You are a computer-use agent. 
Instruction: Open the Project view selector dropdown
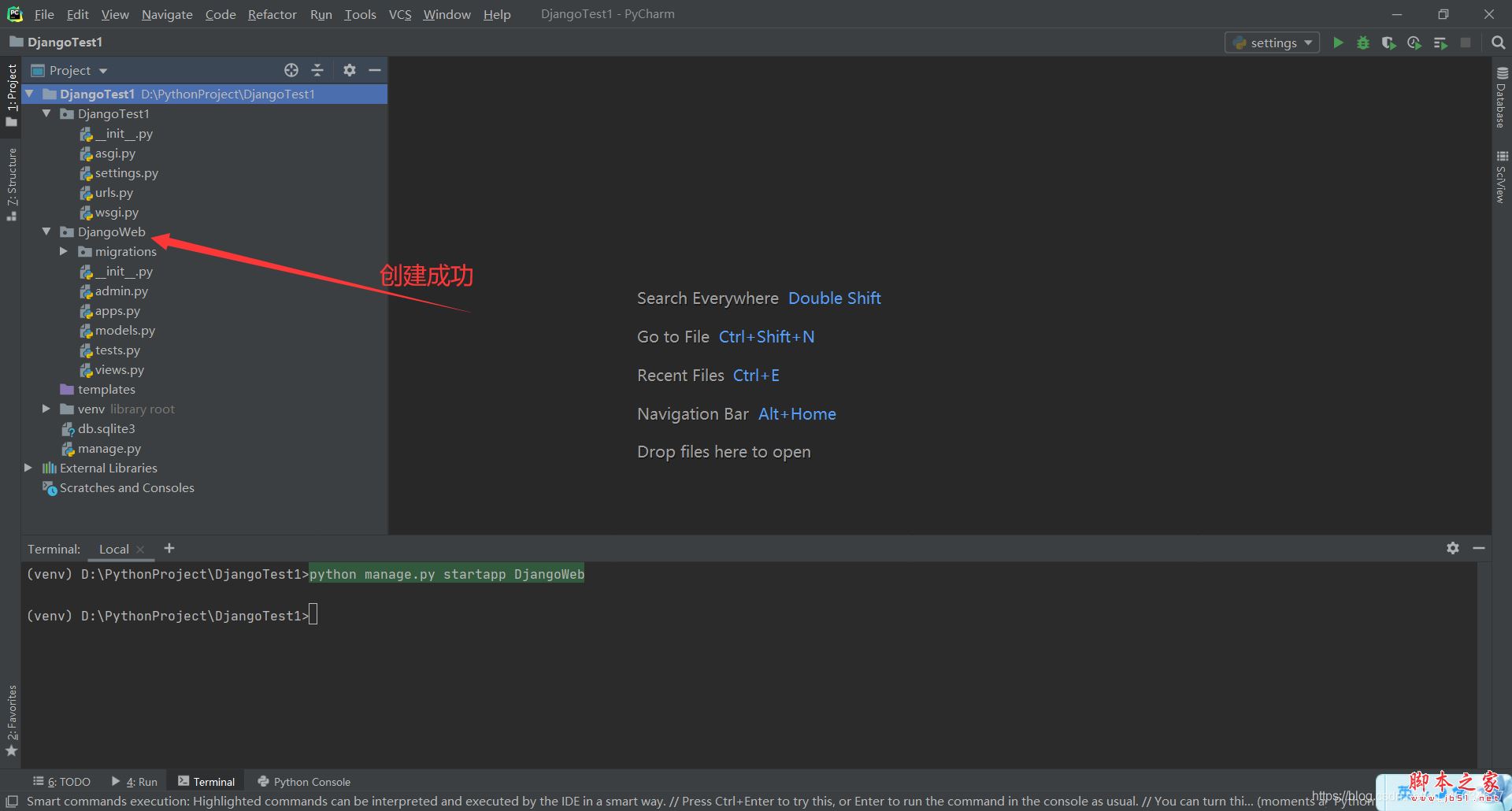(x=69, y=70)
